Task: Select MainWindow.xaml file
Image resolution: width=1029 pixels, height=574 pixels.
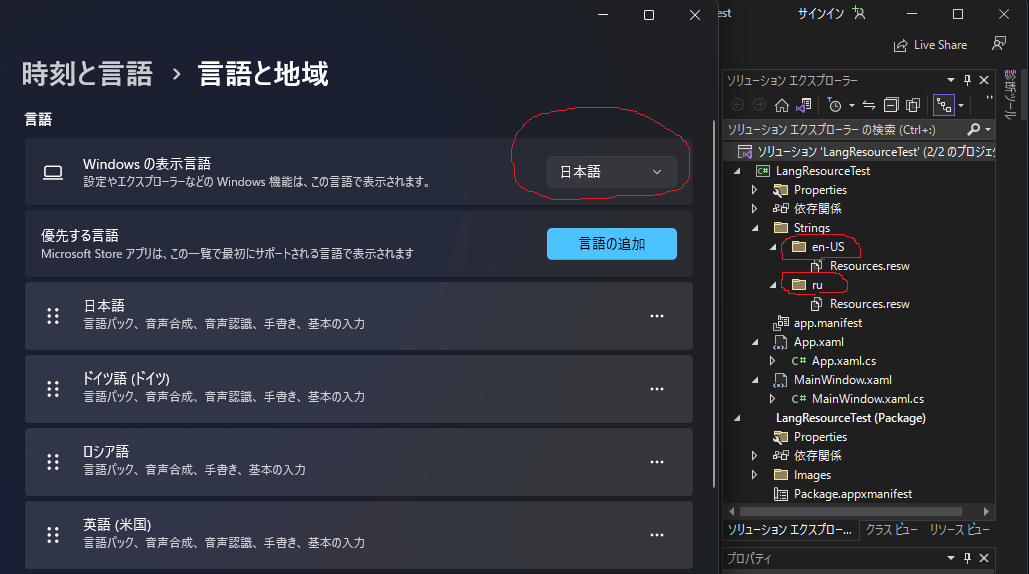Action: (842, 380)
